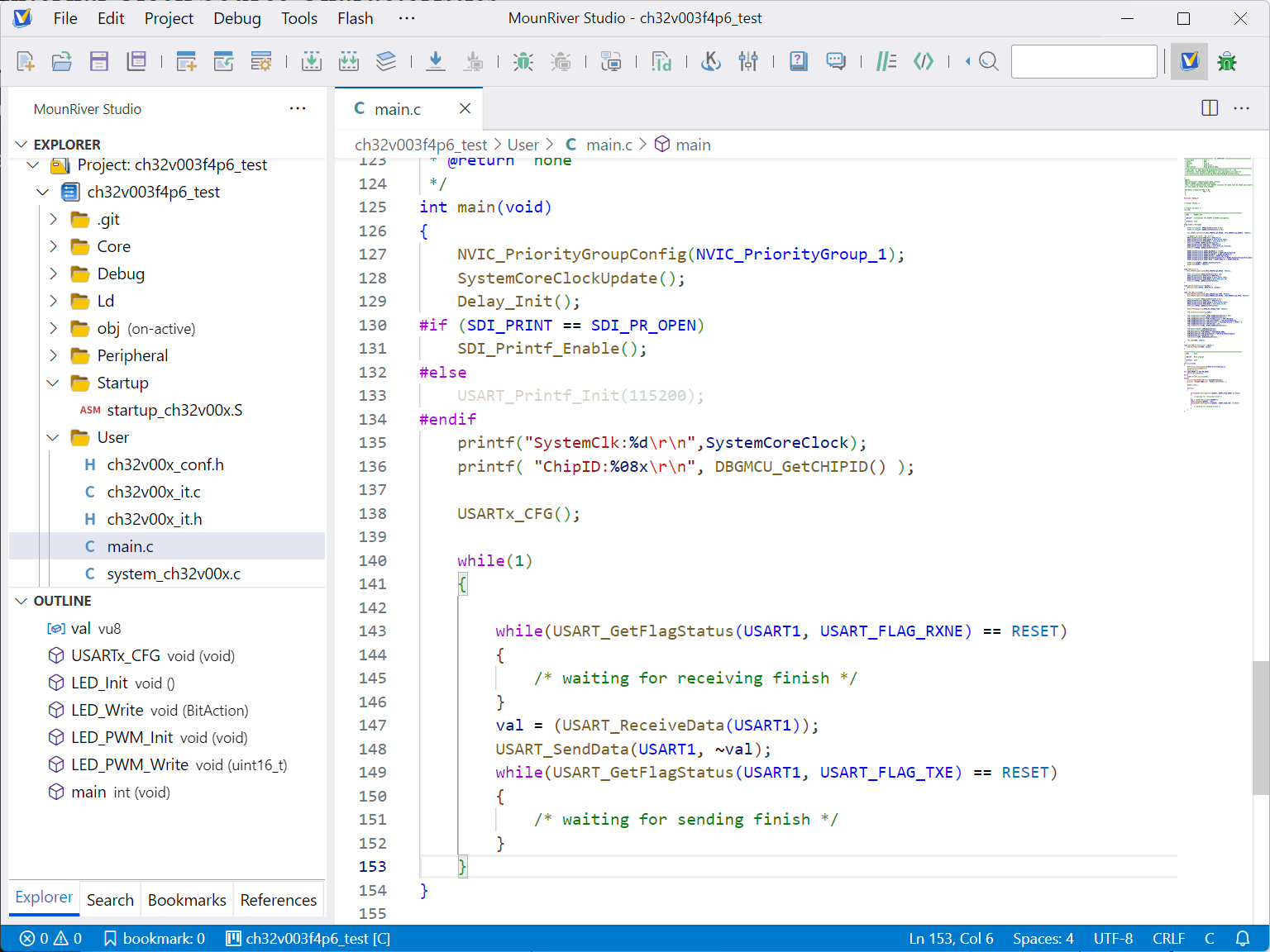
Task: Click the UTF-8 encoding indicator
Action: coord(1113,939)
